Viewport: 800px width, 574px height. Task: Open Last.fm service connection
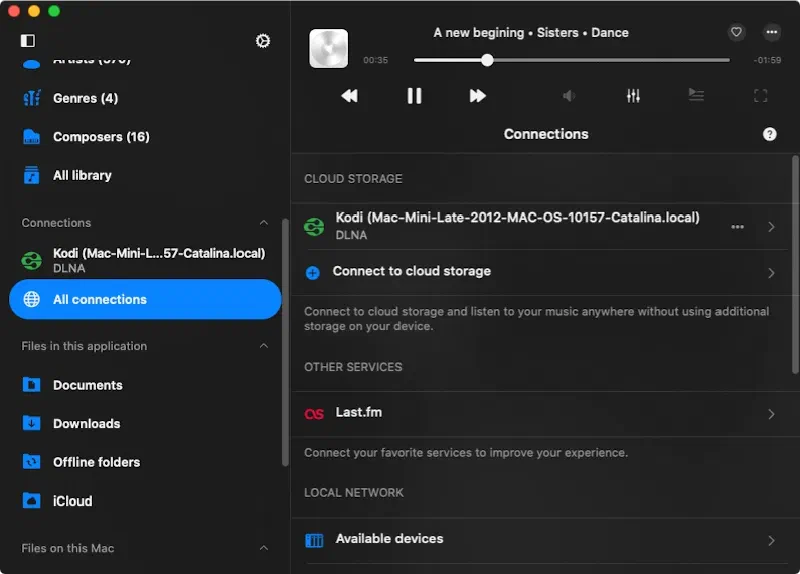[358, 412]
